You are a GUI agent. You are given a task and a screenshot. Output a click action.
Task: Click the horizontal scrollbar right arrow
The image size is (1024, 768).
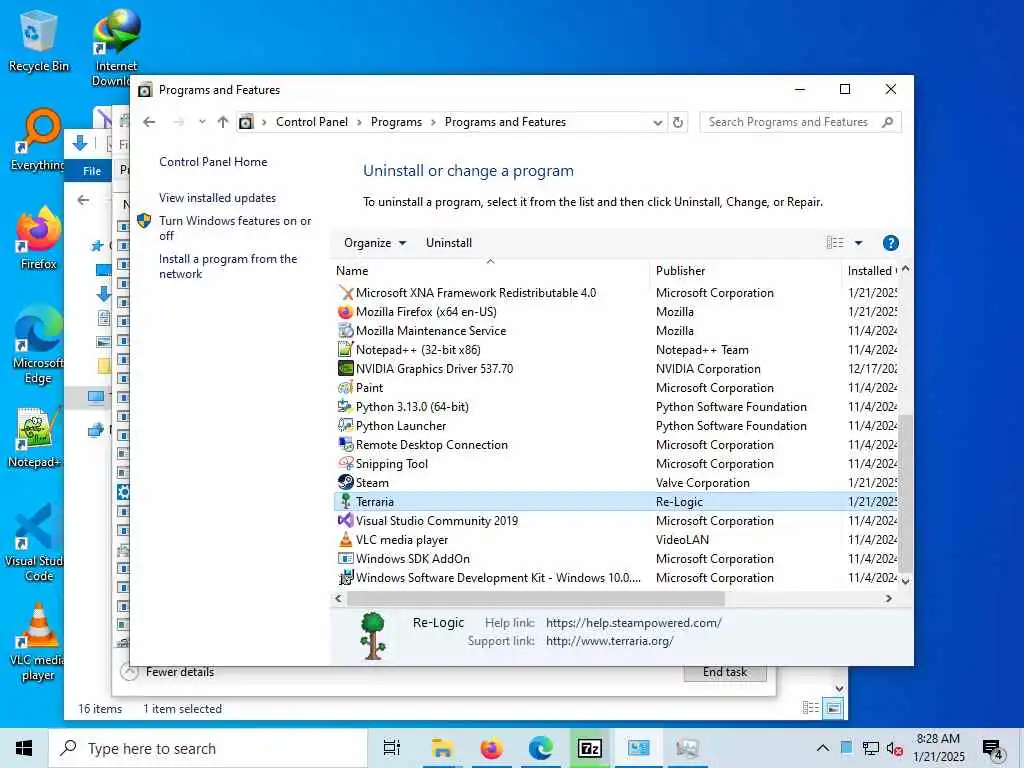point(888,598)
